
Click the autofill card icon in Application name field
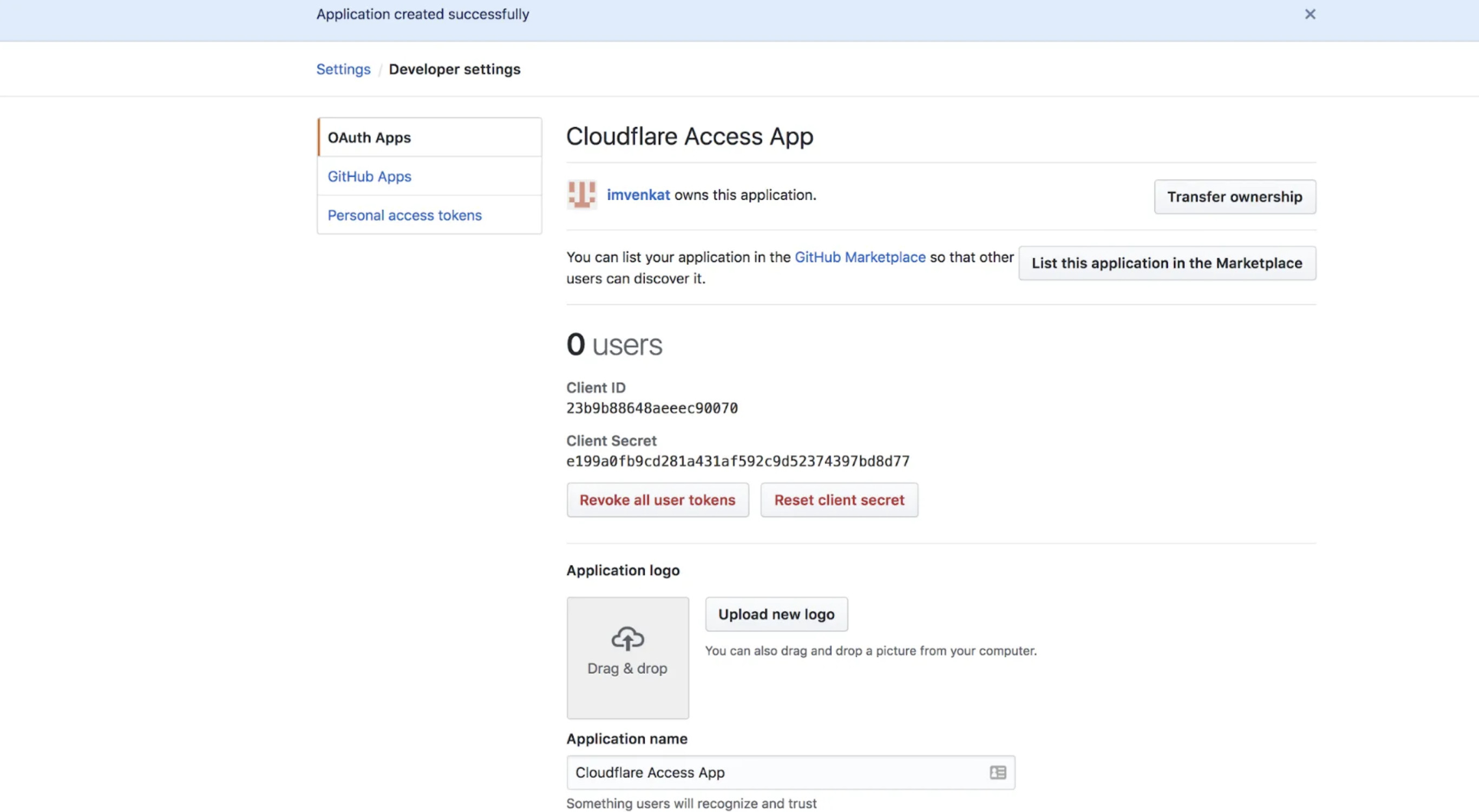pyautogui.click(x=998, y=772)
